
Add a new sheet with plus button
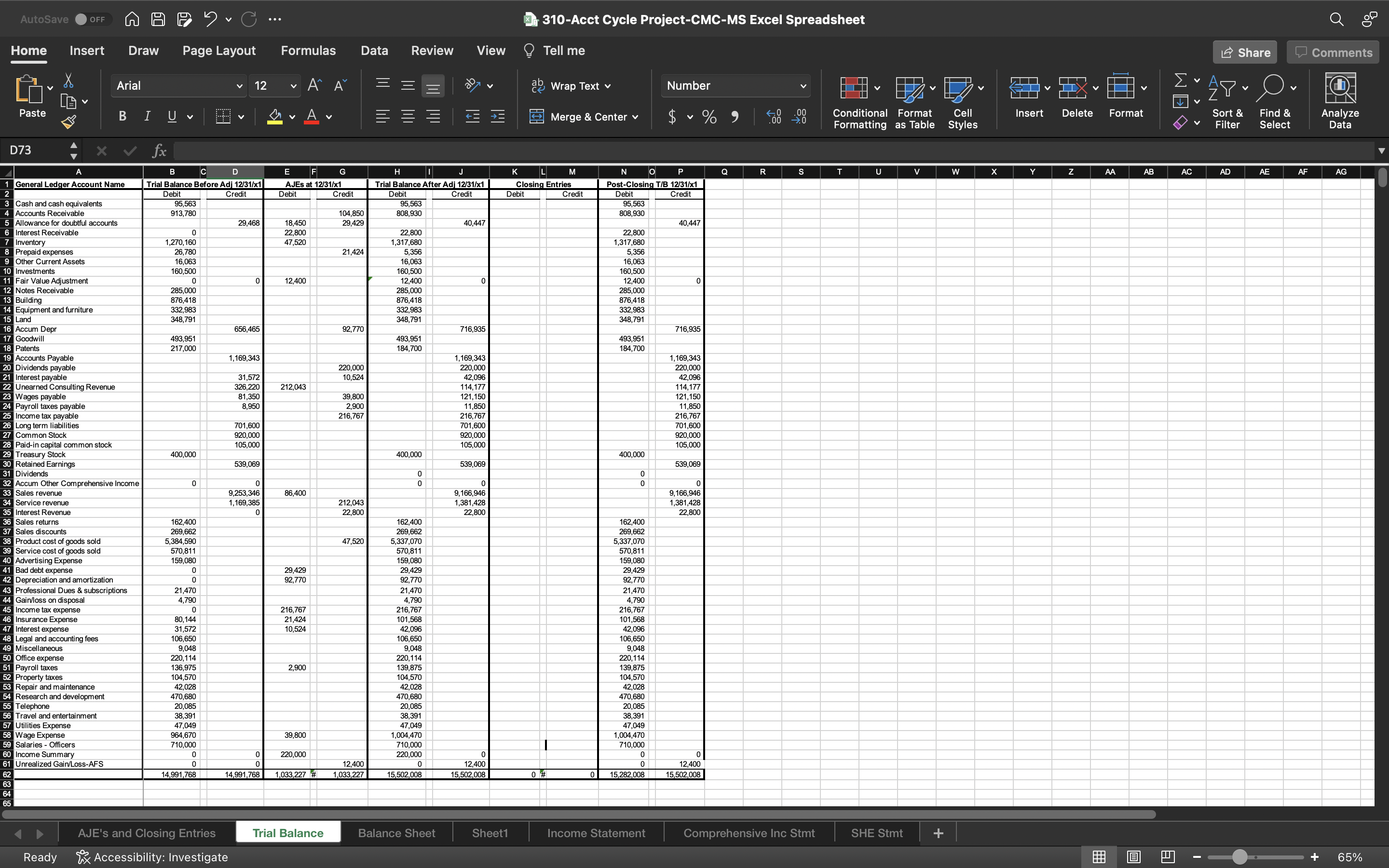[x=939, y=833]
